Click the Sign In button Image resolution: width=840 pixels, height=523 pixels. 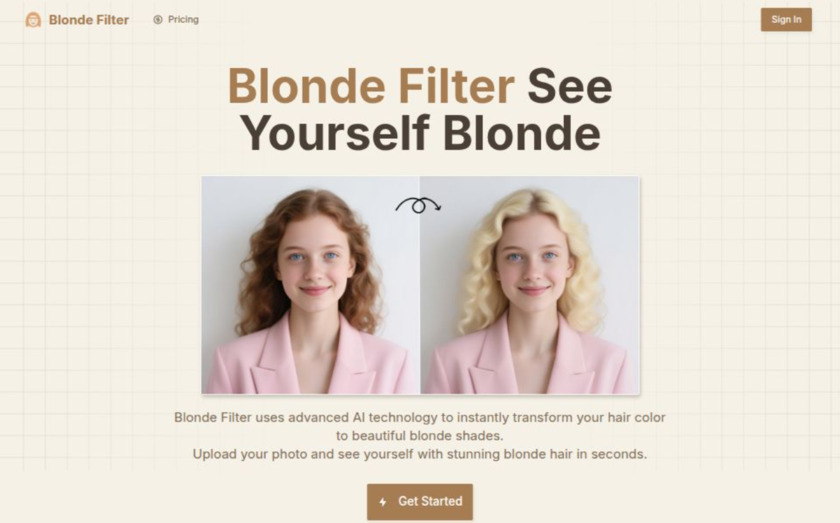click(x=786, y=20)
